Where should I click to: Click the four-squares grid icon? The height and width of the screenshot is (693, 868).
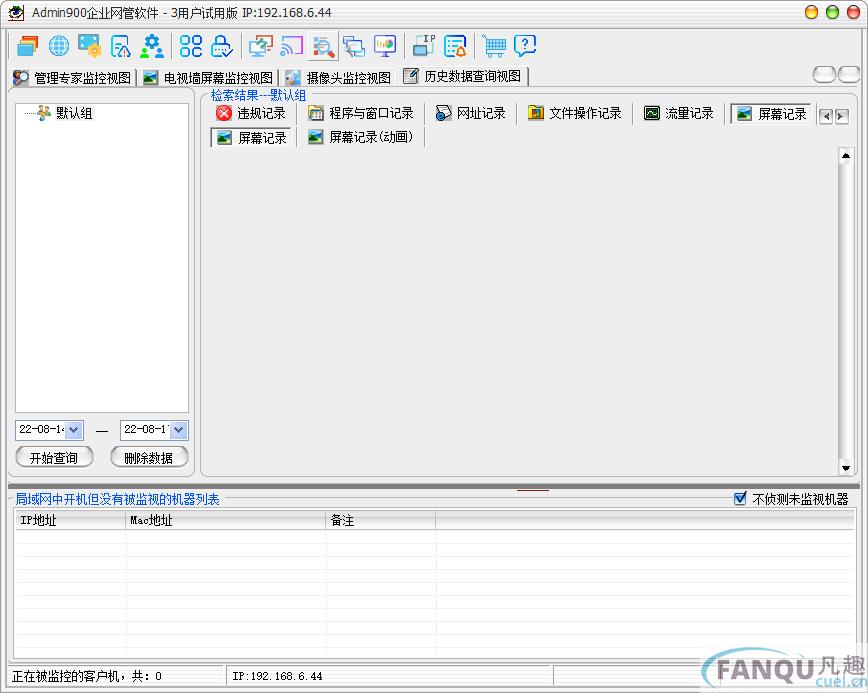190,46
